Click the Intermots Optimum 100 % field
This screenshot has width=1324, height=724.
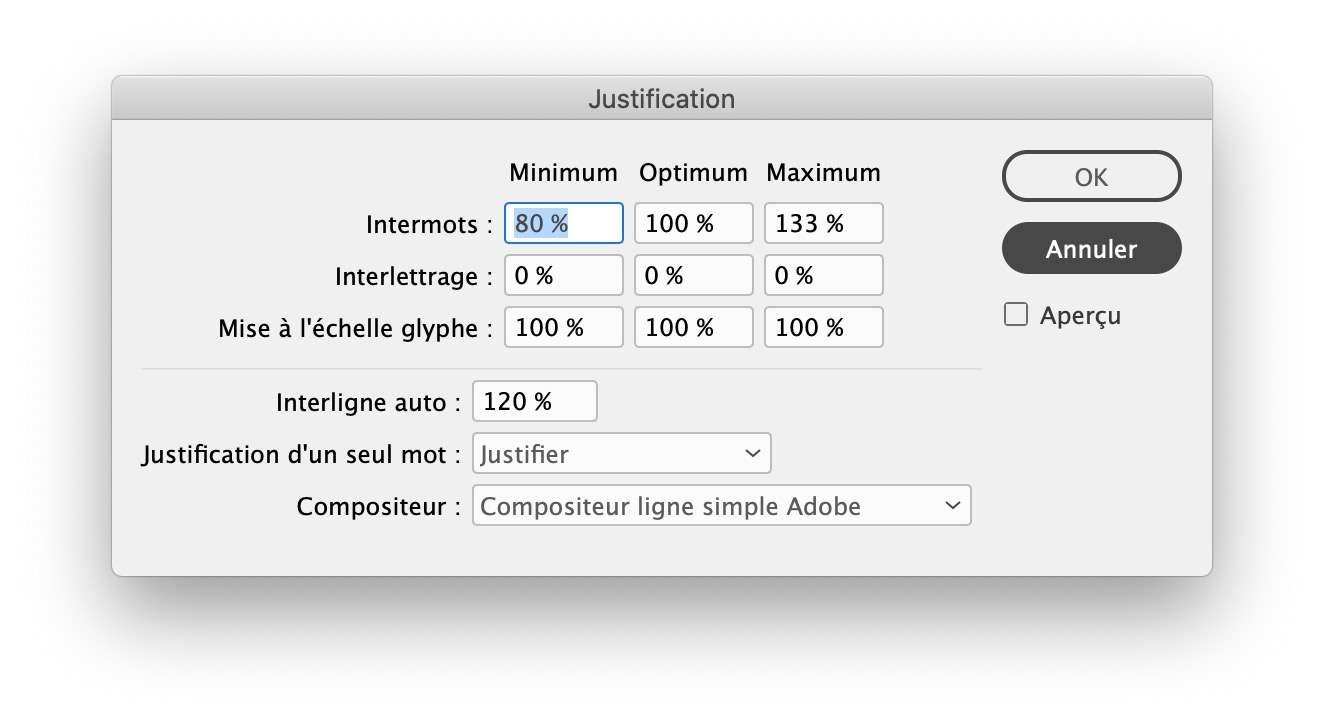(693, 223)
